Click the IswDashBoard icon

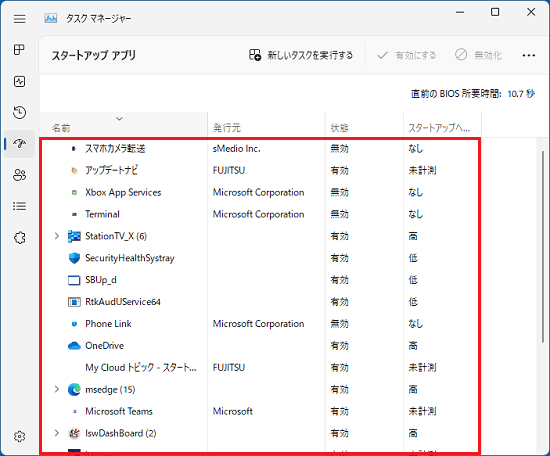click(74, 434)
